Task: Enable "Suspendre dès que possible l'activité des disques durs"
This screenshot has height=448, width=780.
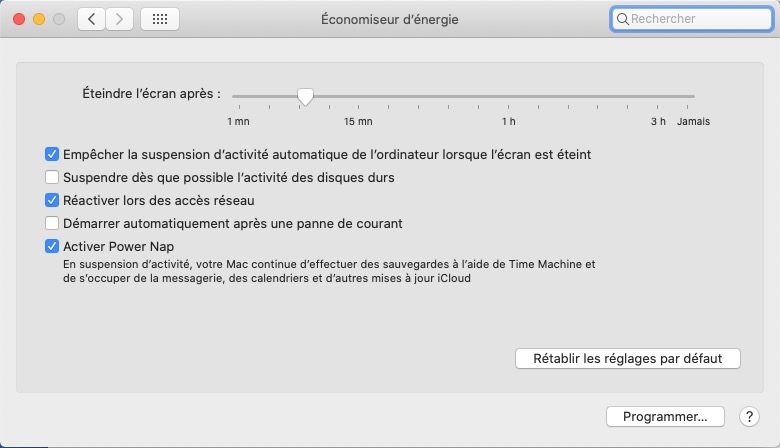Action: pyautogui.click(x=52, y=178)
